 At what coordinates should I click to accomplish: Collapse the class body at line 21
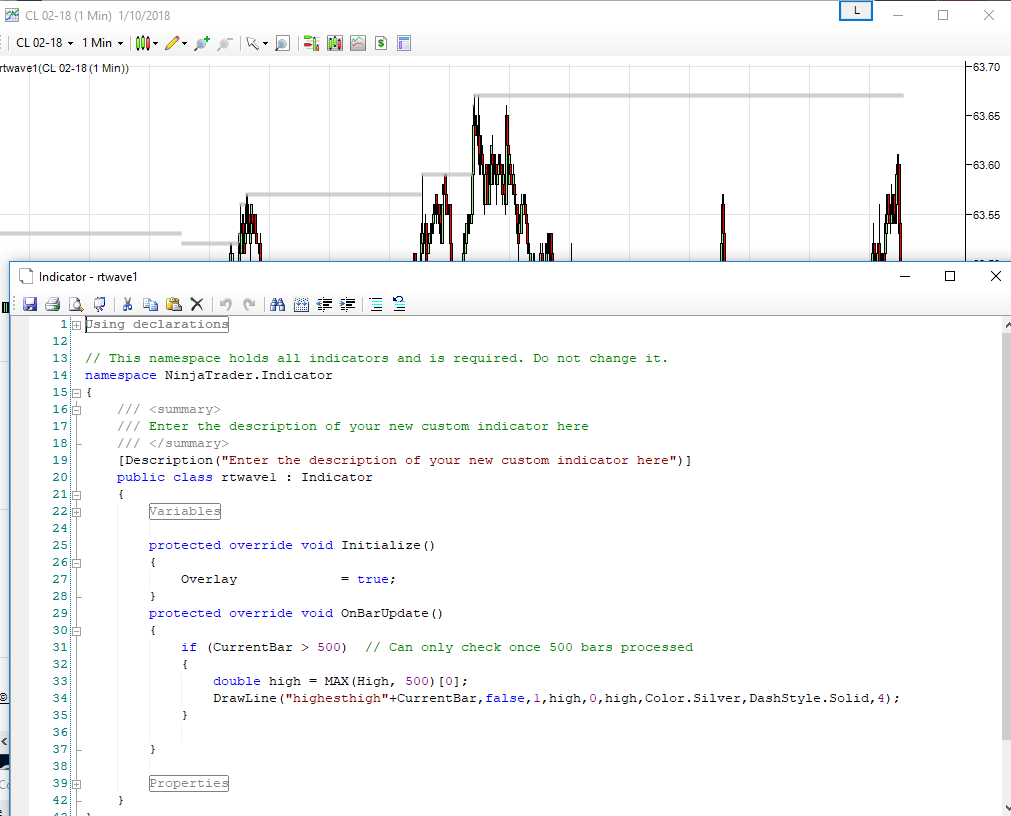(x=77, y=495)
